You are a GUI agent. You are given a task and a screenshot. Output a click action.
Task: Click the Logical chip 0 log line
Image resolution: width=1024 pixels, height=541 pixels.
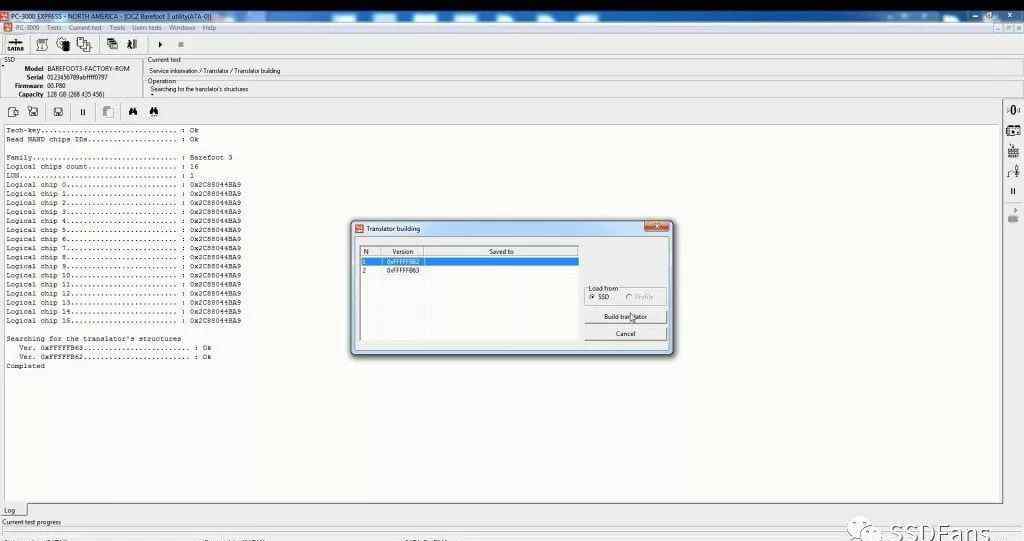pos(123,185)
